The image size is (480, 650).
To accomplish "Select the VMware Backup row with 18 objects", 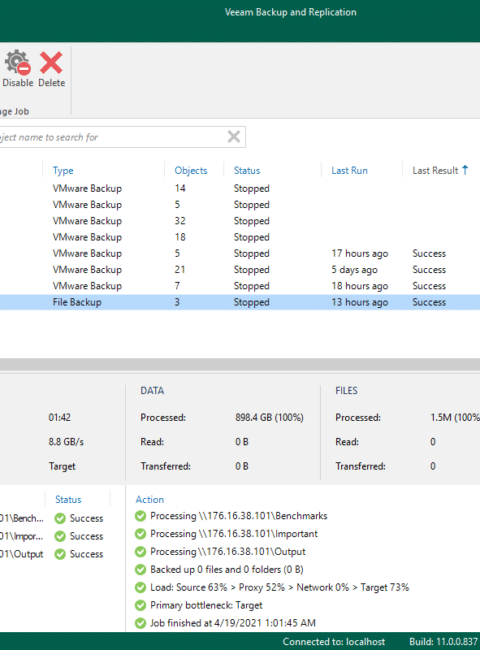I will pos(240,237).
